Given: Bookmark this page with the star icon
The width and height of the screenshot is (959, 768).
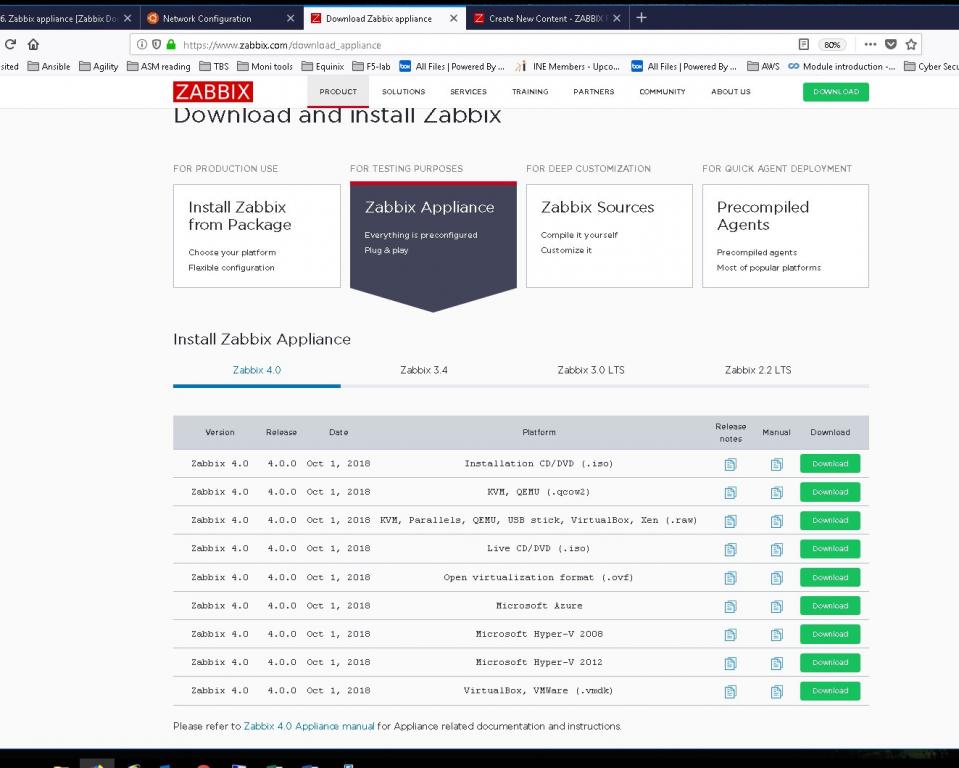Looking at the screenshot, I should (911, 44).
